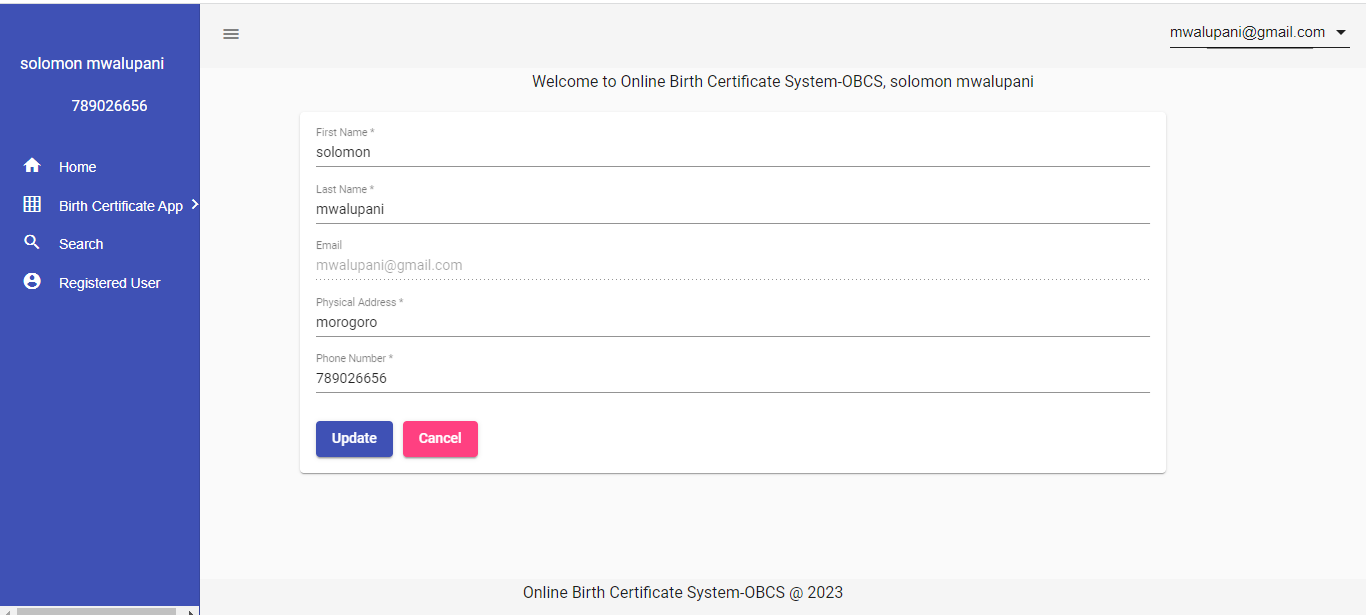Click the hamburger menu icon

(231, 34)
